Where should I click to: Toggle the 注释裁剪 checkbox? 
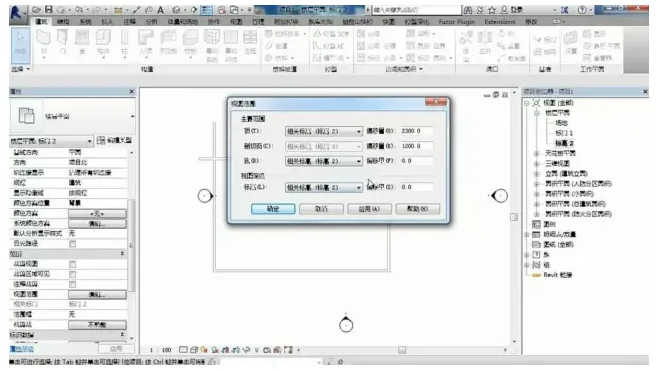pos(72,284)
